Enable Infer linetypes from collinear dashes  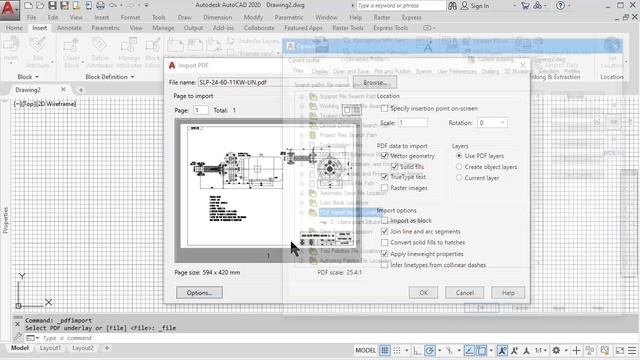pyautogui.click(x=384, y=265)
